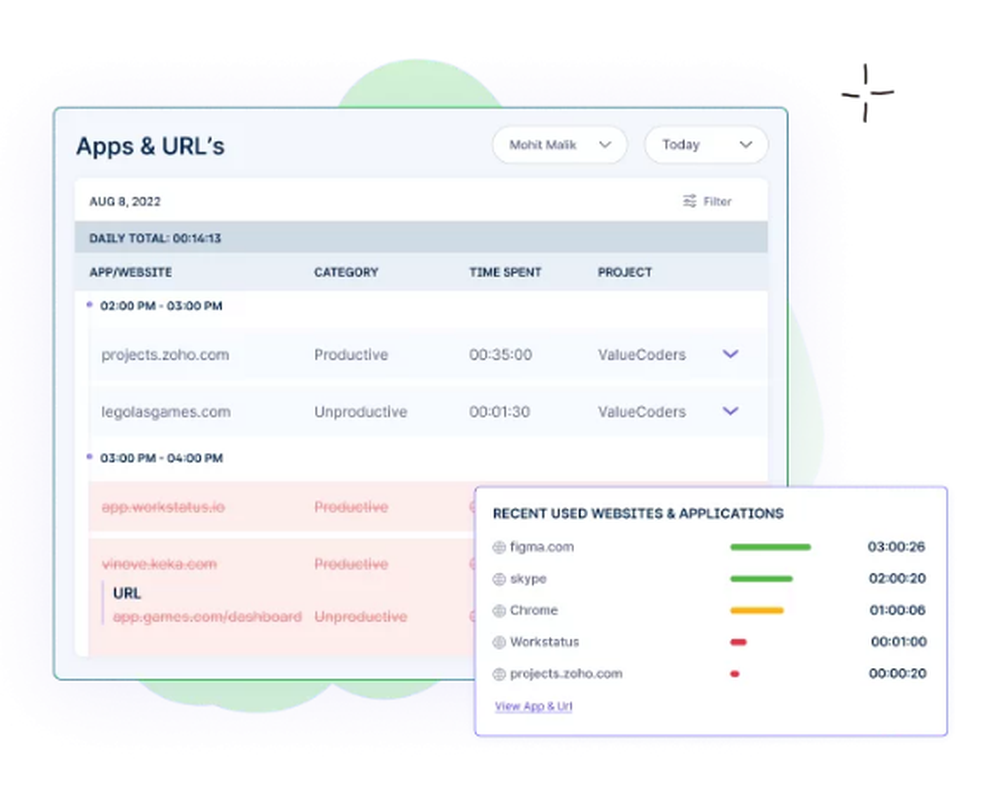The width and height of the screenshot is (1000, 798).
Task: Click the yellow usage bar for Chrome
Action: (x=757, y=610)
